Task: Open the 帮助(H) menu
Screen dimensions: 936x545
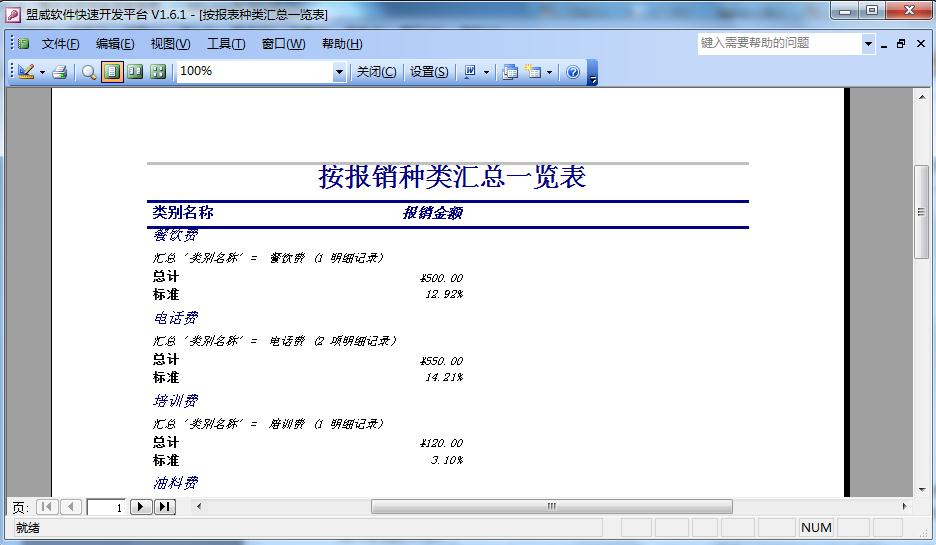Action: point(342,44)
